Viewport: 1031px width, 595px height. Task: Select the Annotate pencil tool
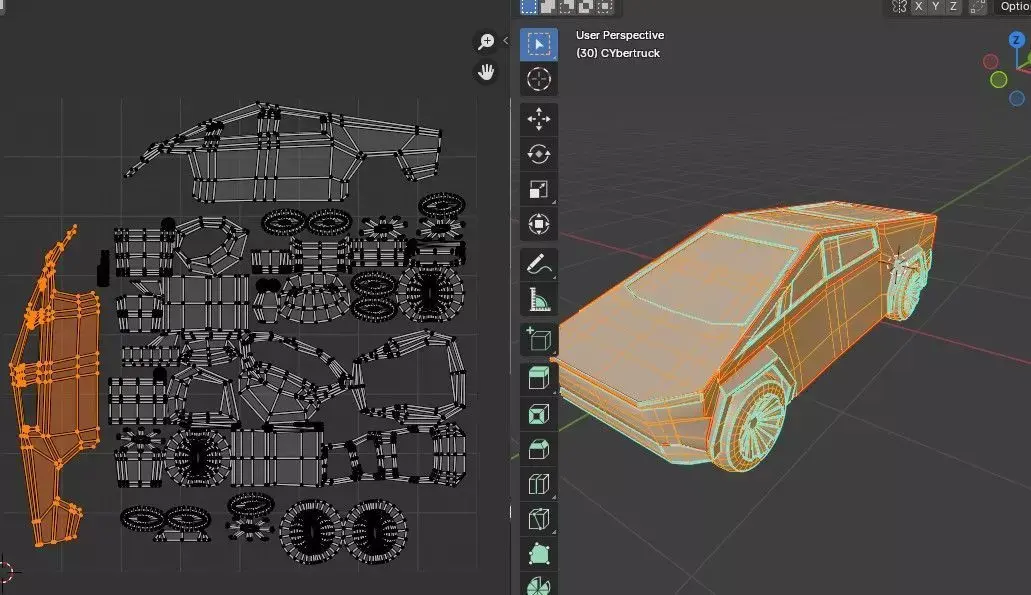click(539, 264)
